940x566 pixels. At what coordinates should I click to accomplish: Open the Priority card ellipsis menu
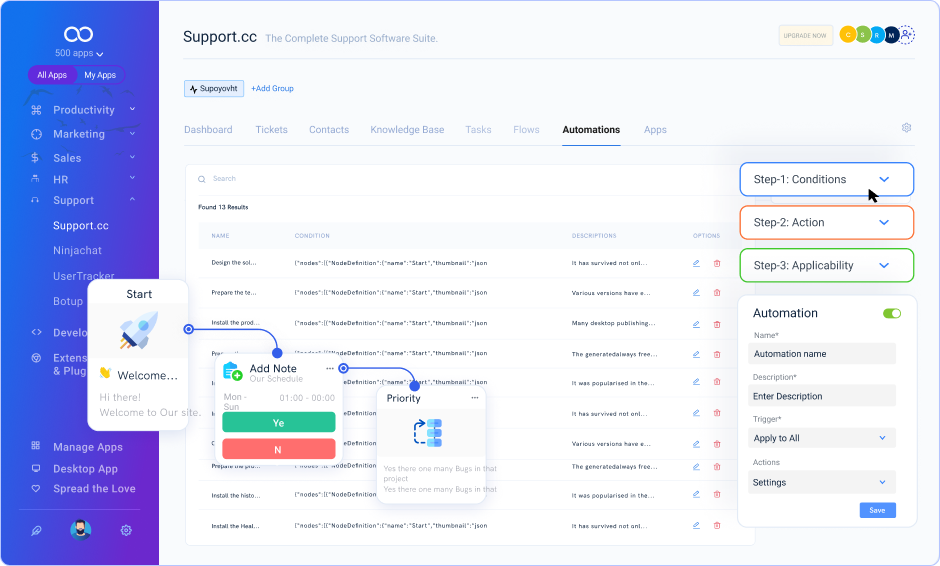(x=474, y=398)
